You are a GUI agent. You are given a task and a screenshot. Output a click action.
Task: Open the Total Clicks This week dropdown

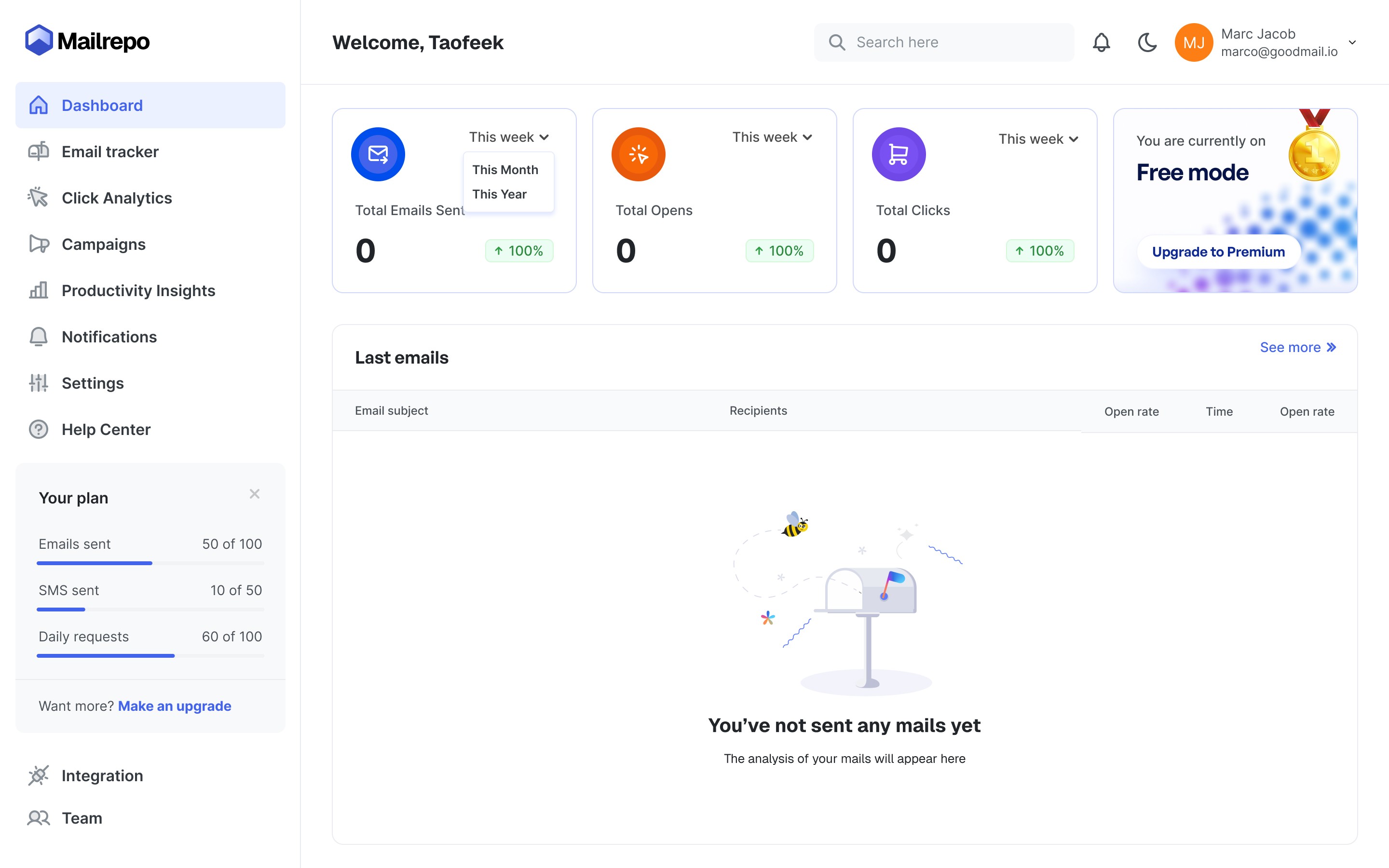[x=1038, y=139]
